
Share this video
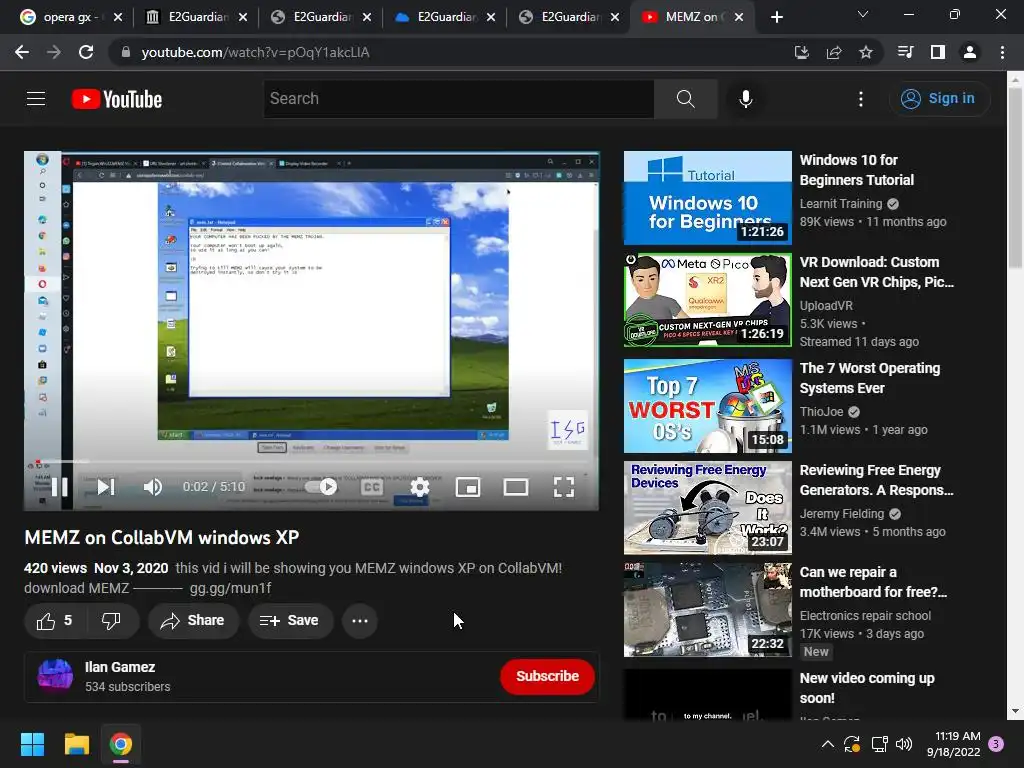[194, 621]
